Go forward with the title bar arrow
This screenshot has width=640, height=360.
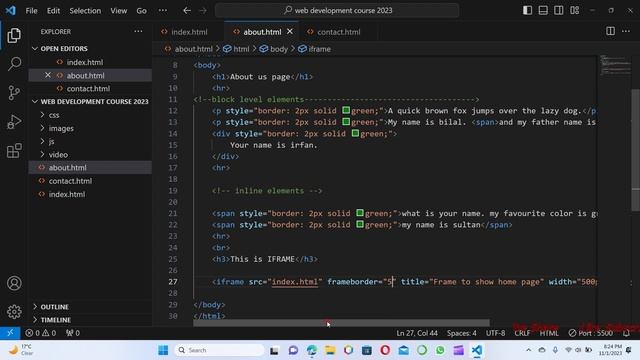pos(203,11)
